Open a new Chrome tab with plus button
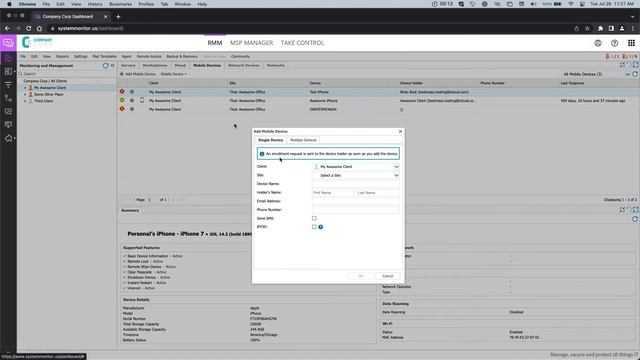Image resolution: width=640 pixels, height=360 pixels. 118,17
